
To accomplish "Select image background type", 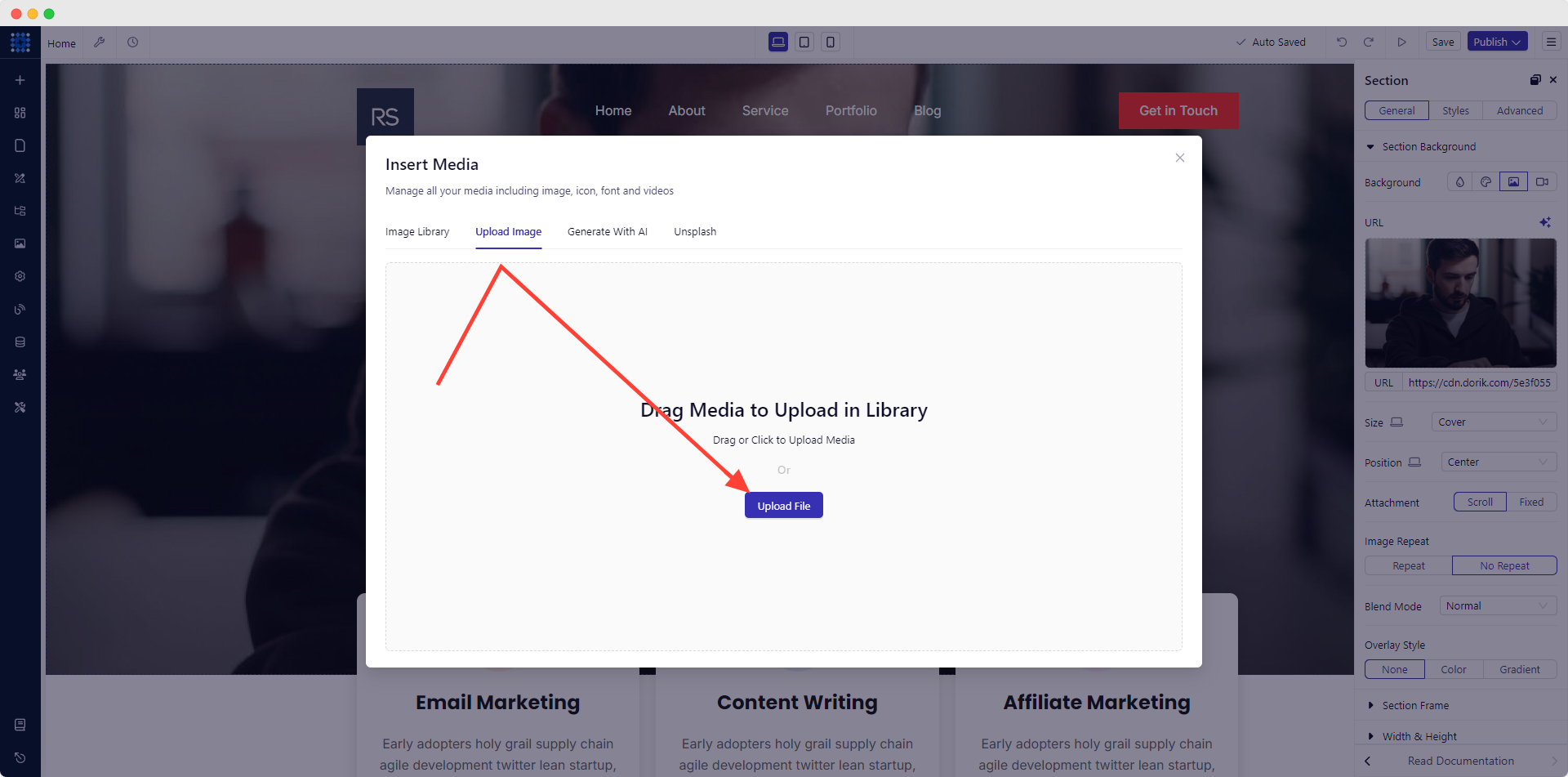I will click(1513, 182).
